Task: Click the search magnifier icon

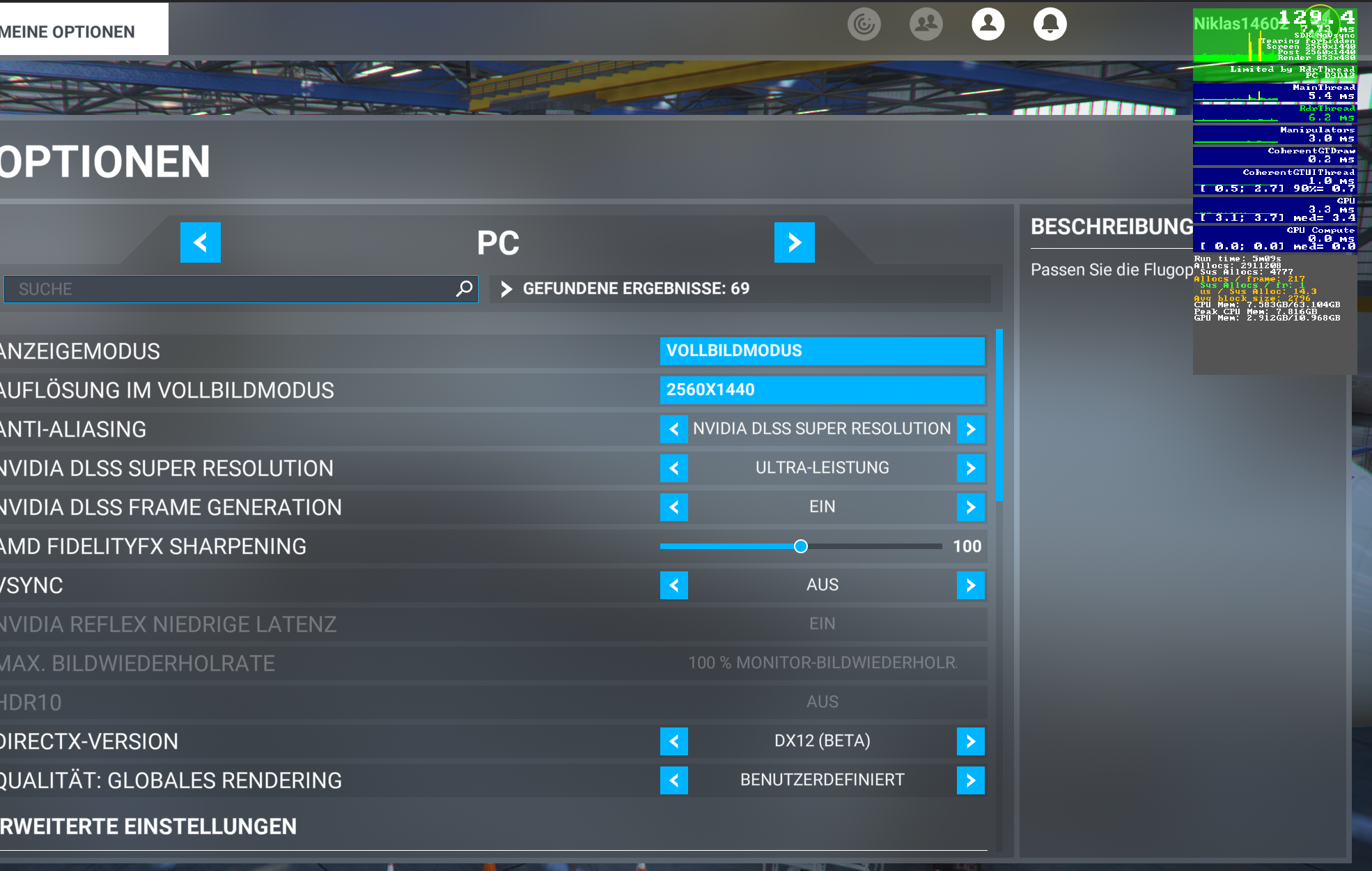Action: 464,288
